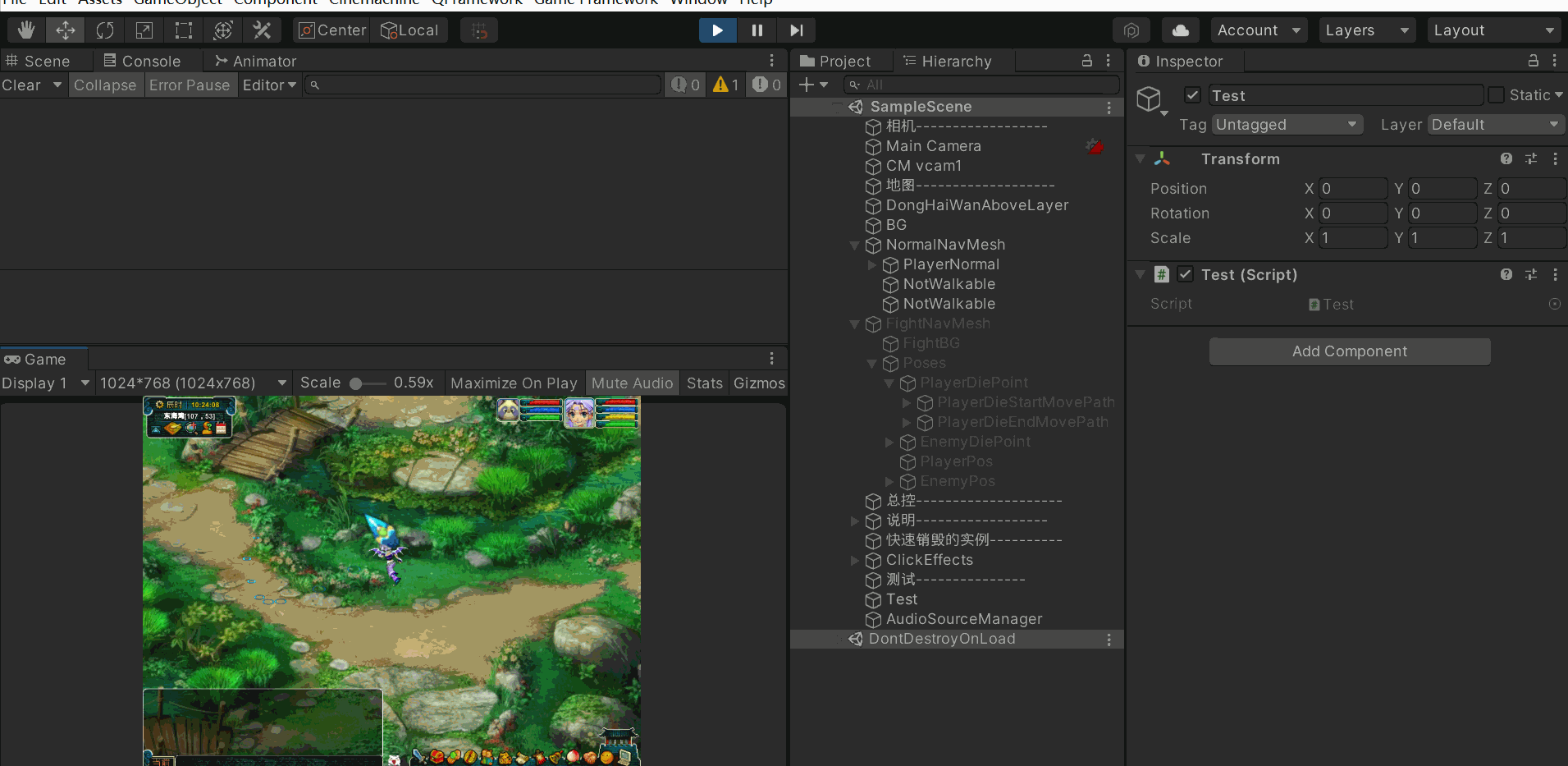Screen dimensions: 1568x766
Task: Open the Layout dropdown
Action: click(x=1494, y=30)
